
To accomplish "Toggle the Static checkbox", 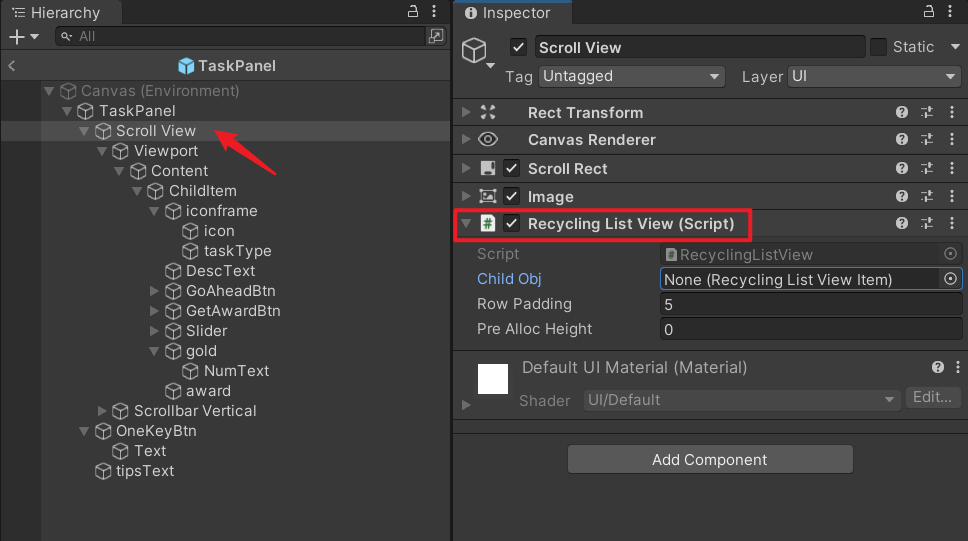I will 878,47.
